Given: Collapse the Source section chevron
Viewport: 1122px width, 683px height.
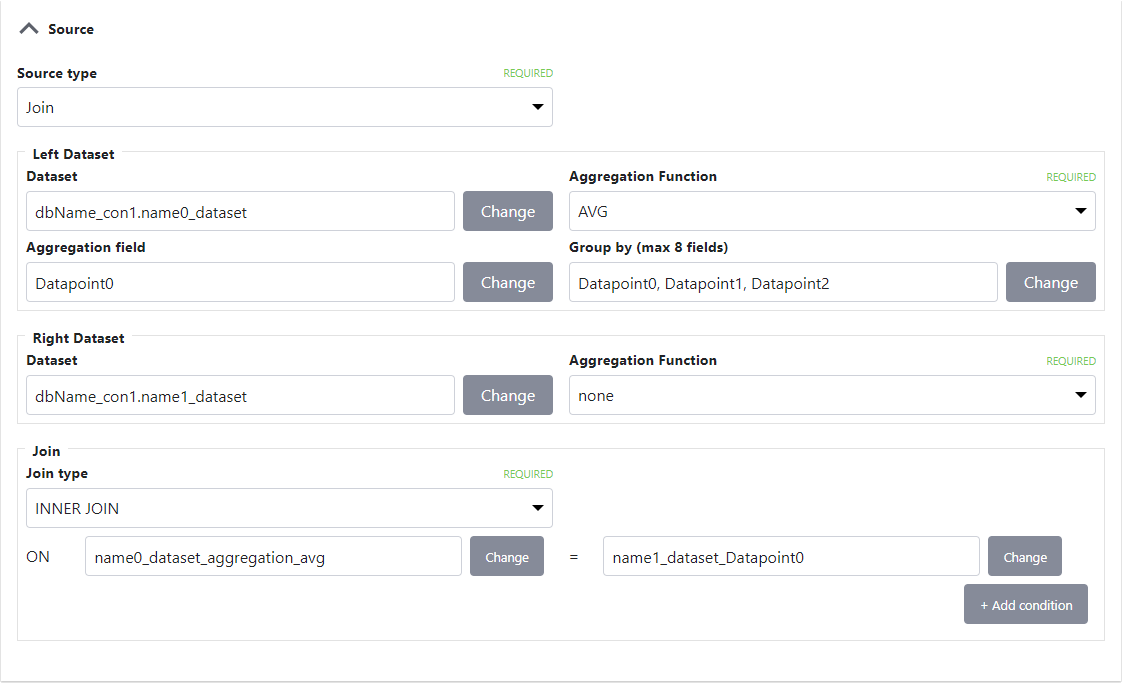Looking at the screenshot, I should point(29,29).
